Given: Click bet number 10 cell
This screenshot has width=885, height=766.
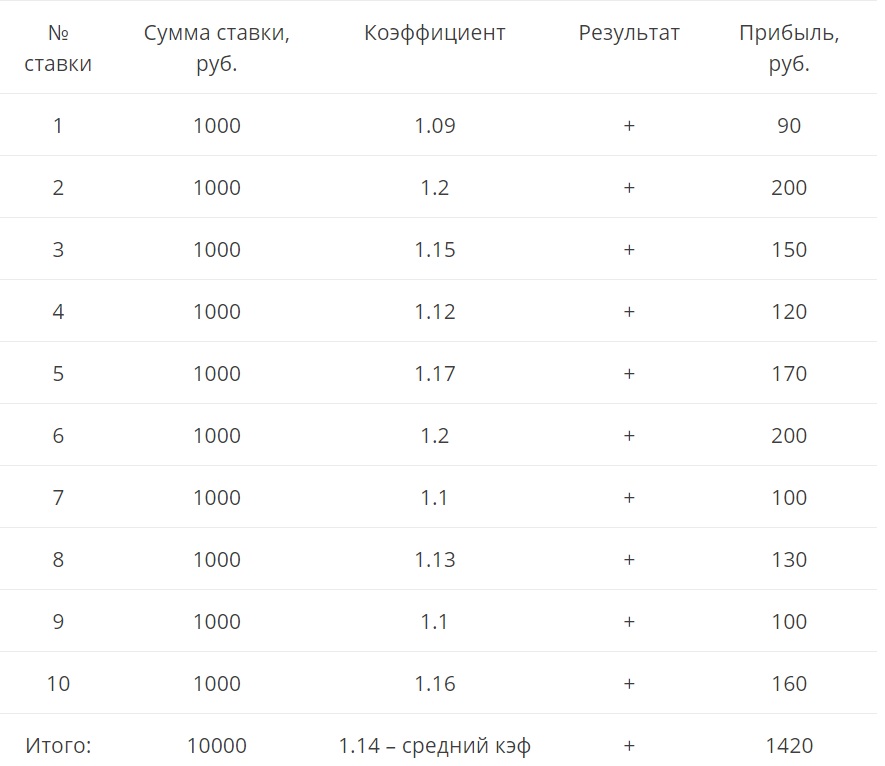Looking at the screenshot, I should [58, 684].
